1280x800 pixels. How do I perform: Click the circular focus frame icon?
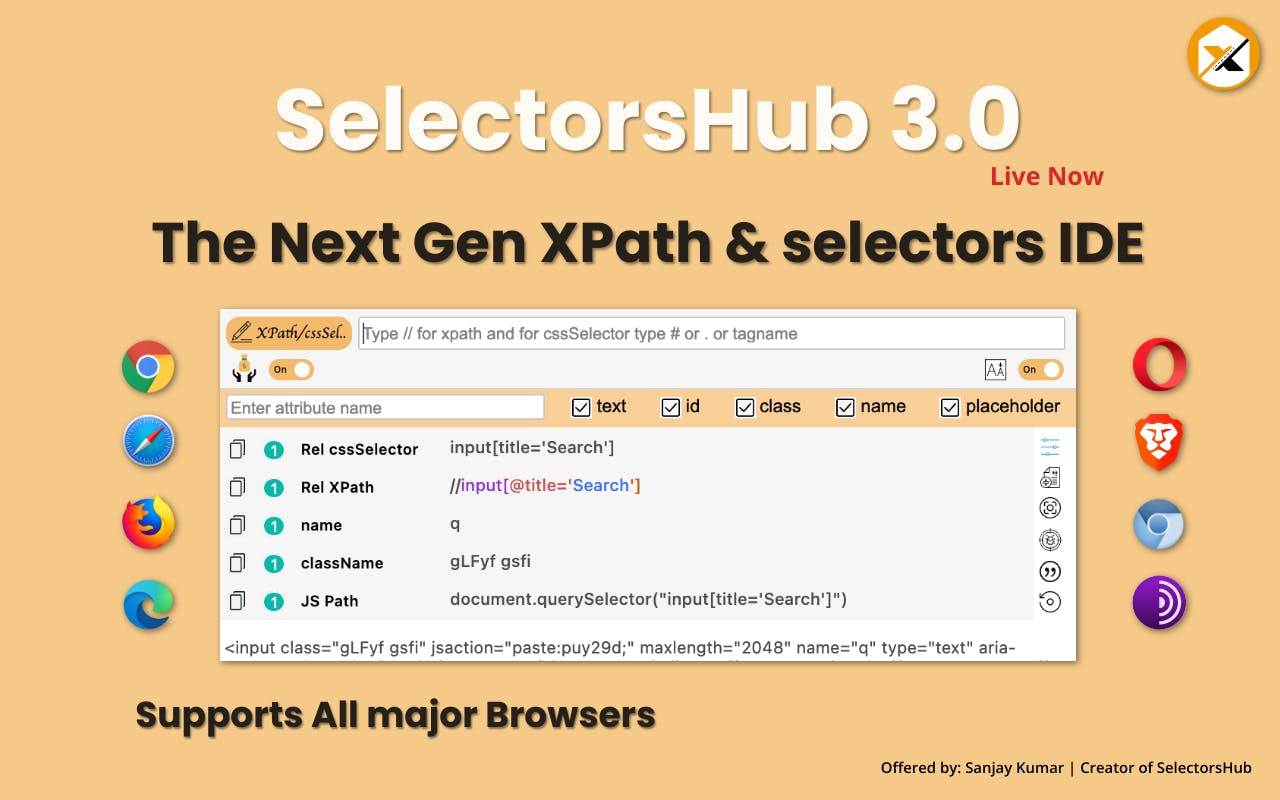(x=1050, y=508)
